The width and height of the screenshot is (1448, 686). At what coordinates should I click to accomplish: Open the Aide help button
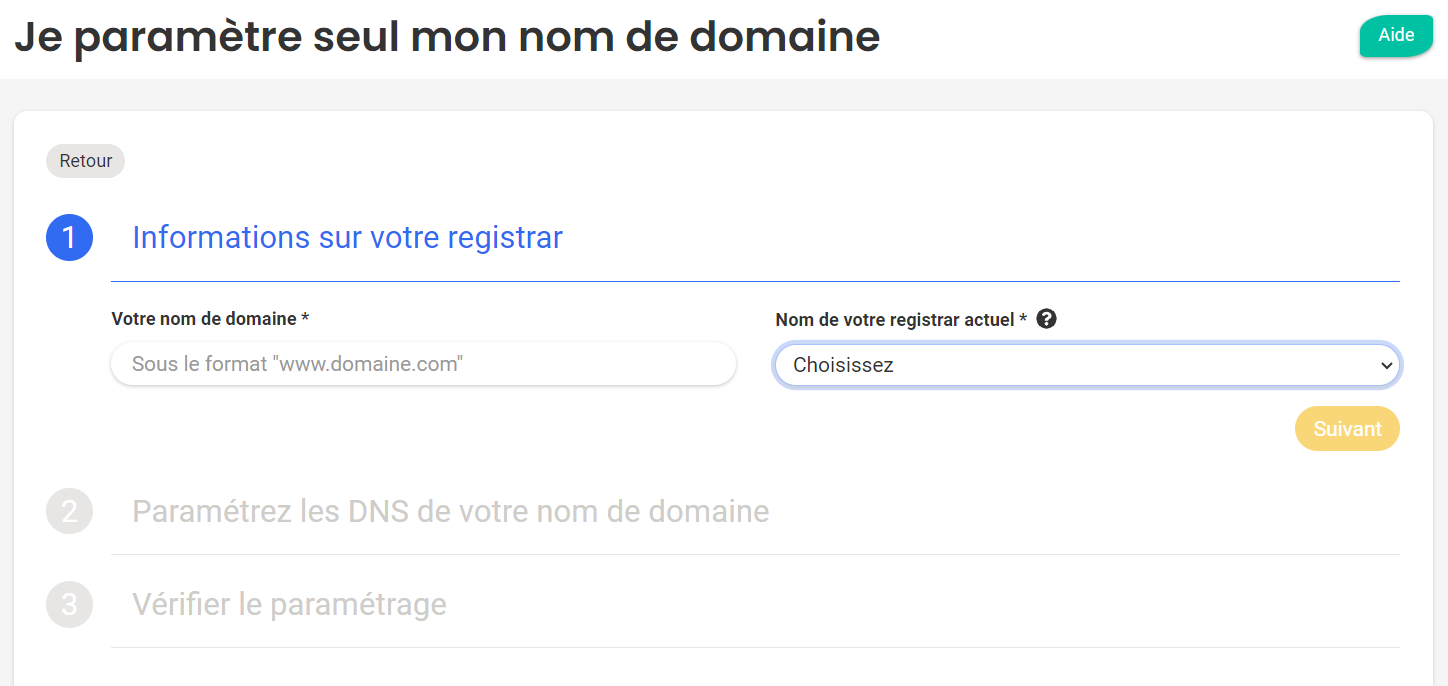pos(1396,36)
